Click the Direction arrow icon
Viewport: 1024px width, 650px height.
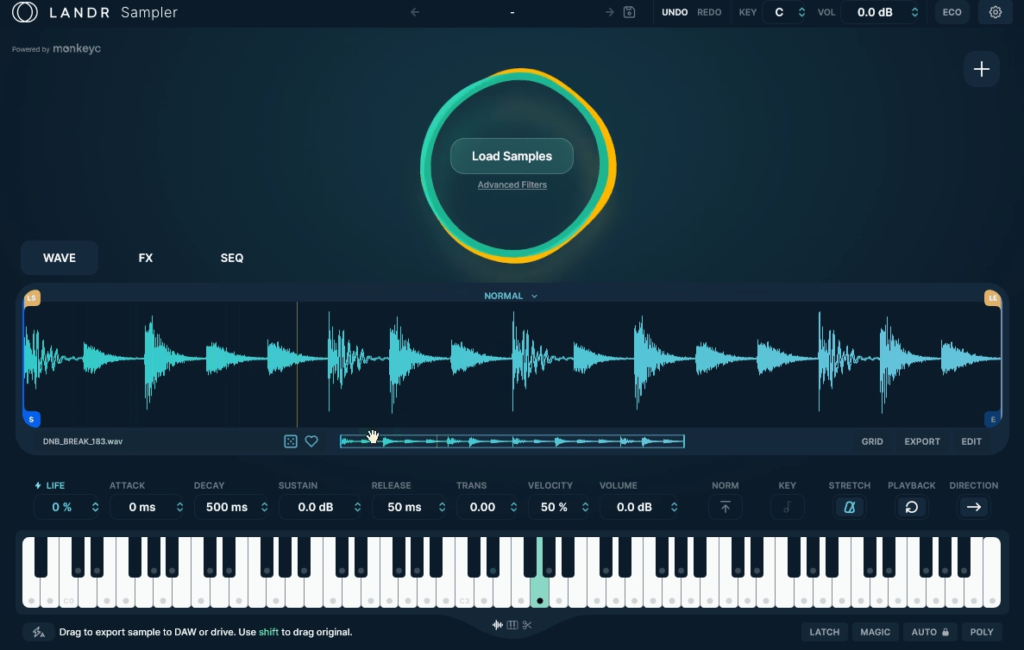973,507
